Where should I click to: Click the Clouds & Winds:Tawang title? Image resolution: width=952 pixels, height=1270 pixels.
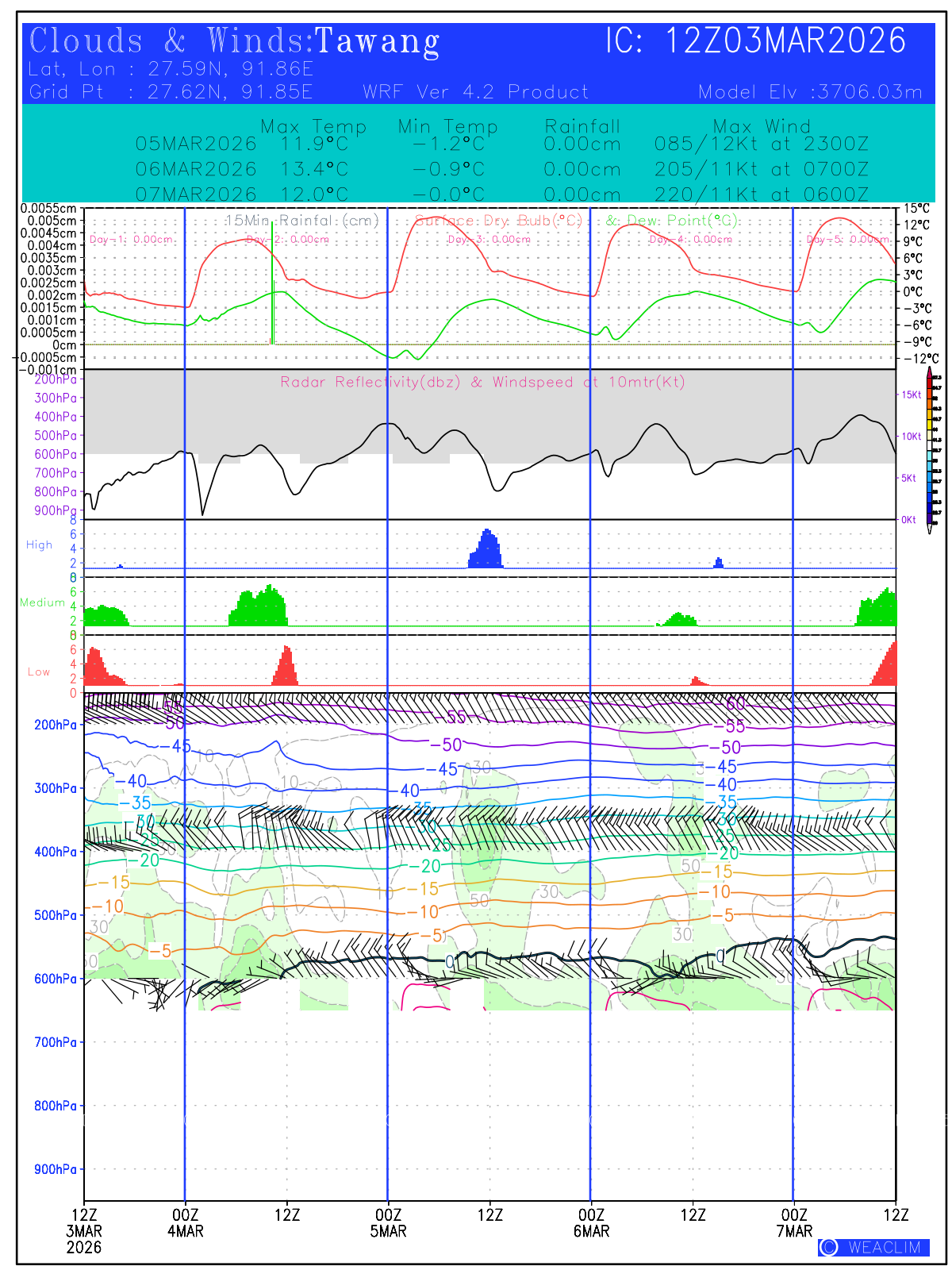(x=234, y=41)
